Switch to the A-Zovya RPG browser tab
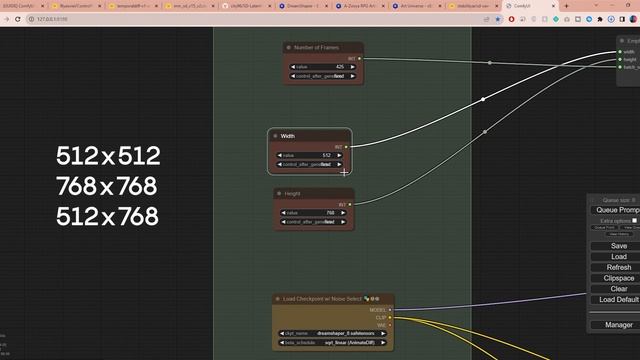Screen dimensions: 640x360 [x=361, y=6]
